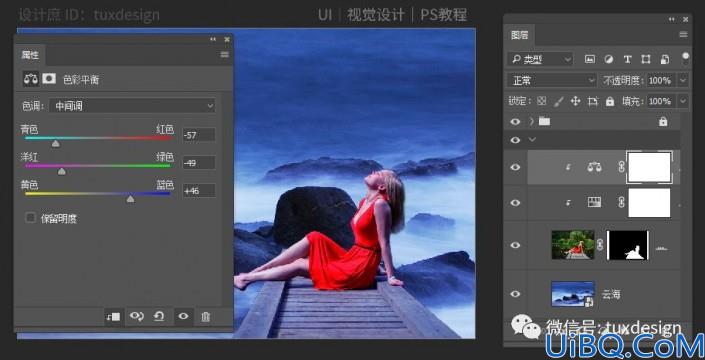Hide the girl photo layer
The width and height of the screenshot is (705, 360).
click(515, 245)
